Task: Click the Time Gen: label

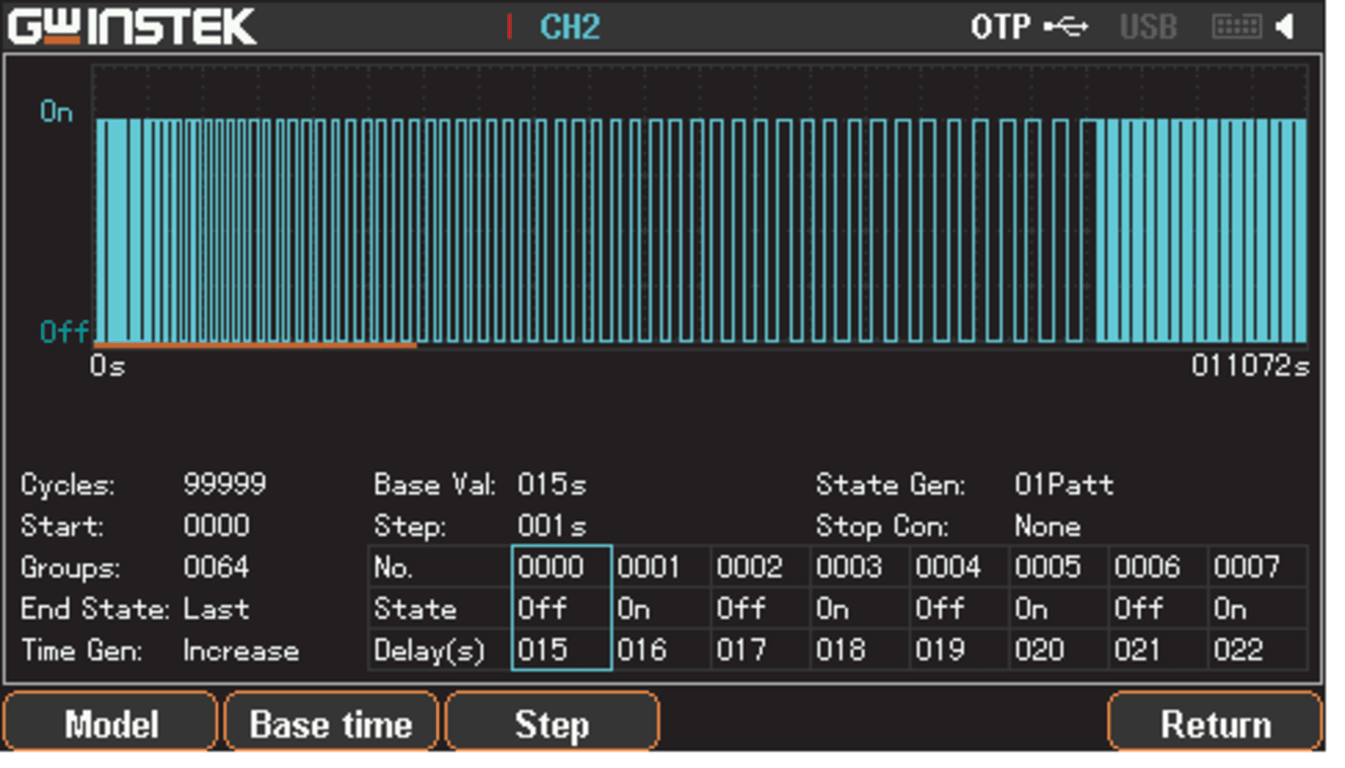Action: [81, 651]
